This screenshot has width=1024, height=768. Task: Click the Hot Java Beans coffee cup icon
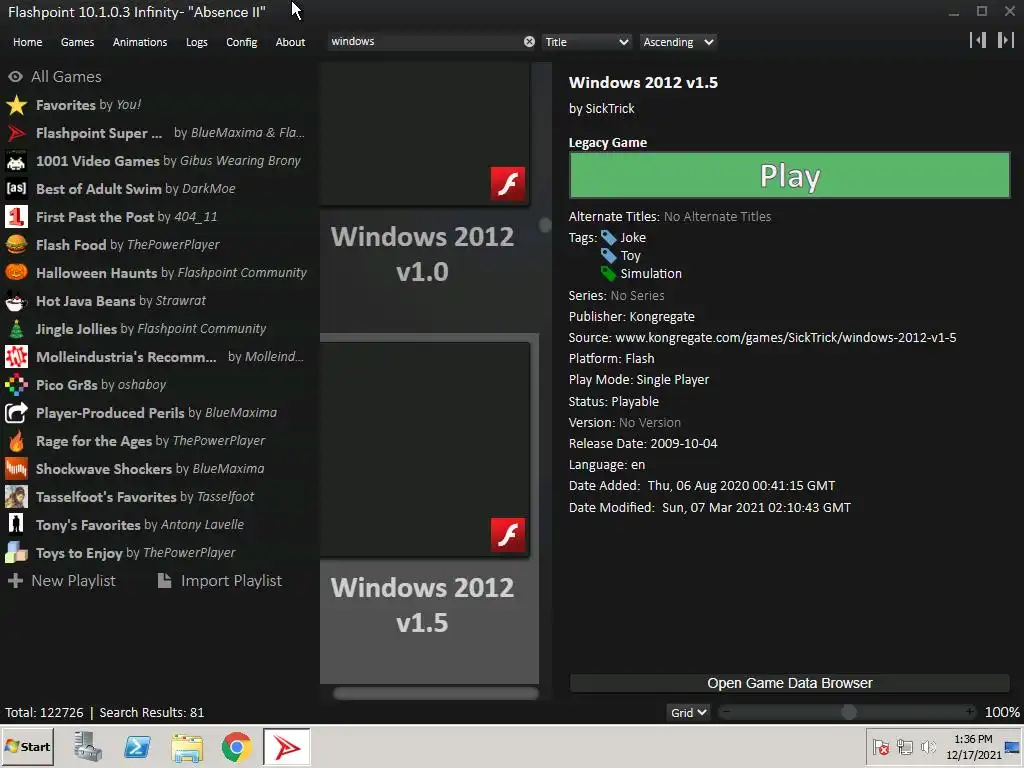tap(16, 301)
